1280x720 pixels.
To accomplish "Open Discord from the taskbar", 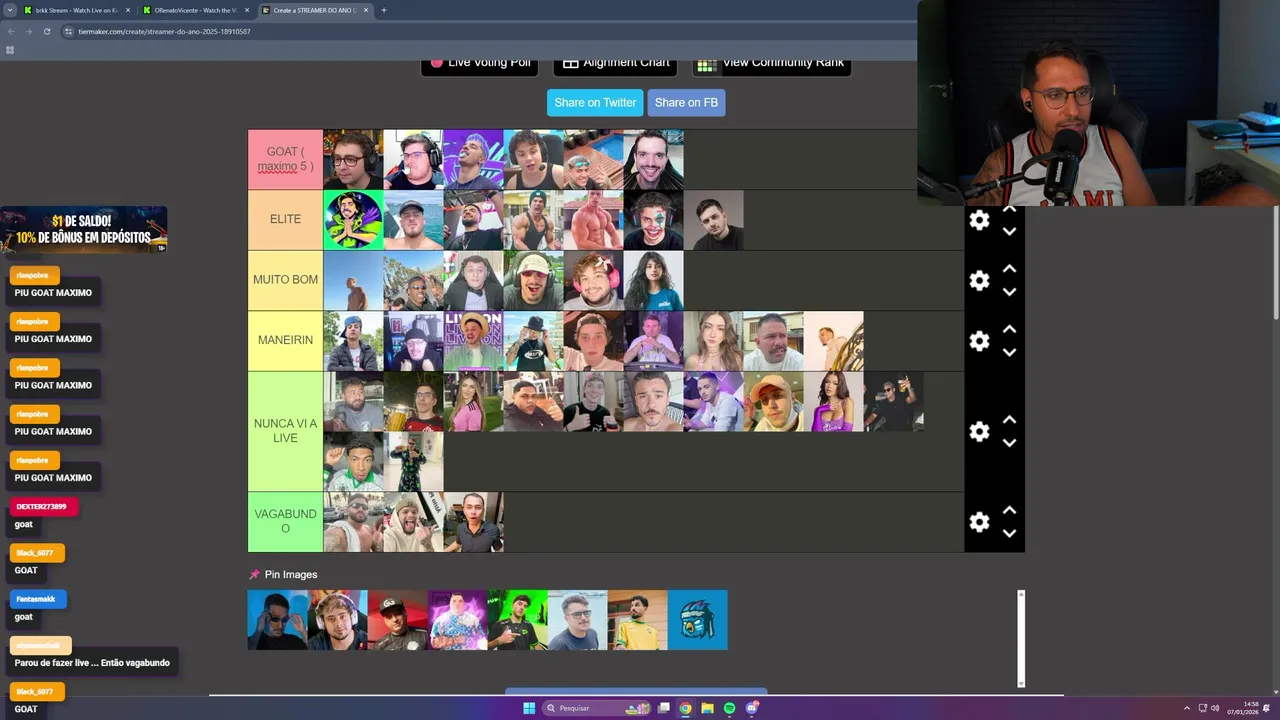I will click(751, 708).
